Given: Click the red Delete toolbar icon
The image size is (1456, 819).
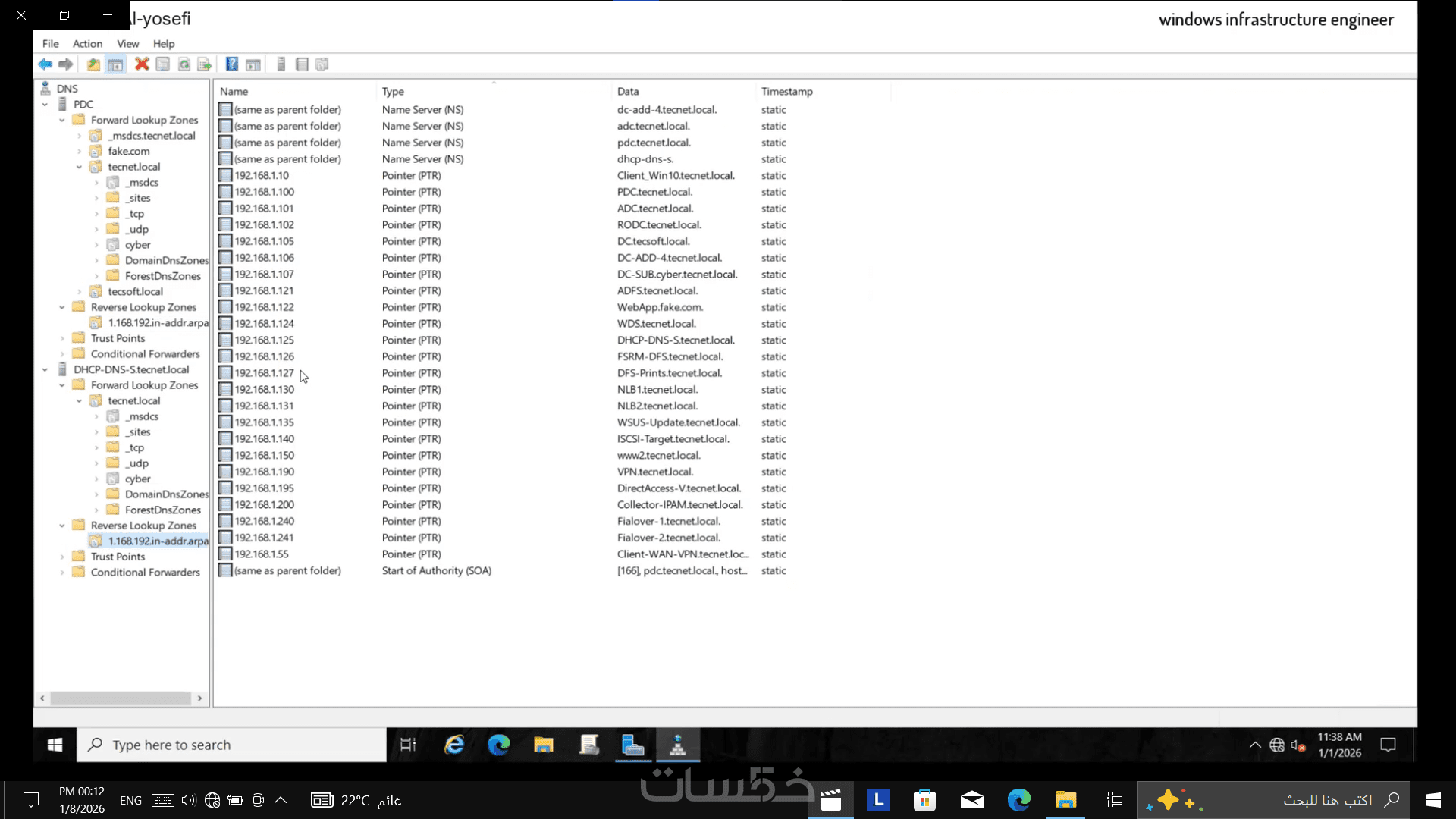Looking at the screenshot, I should click(142, 64).
